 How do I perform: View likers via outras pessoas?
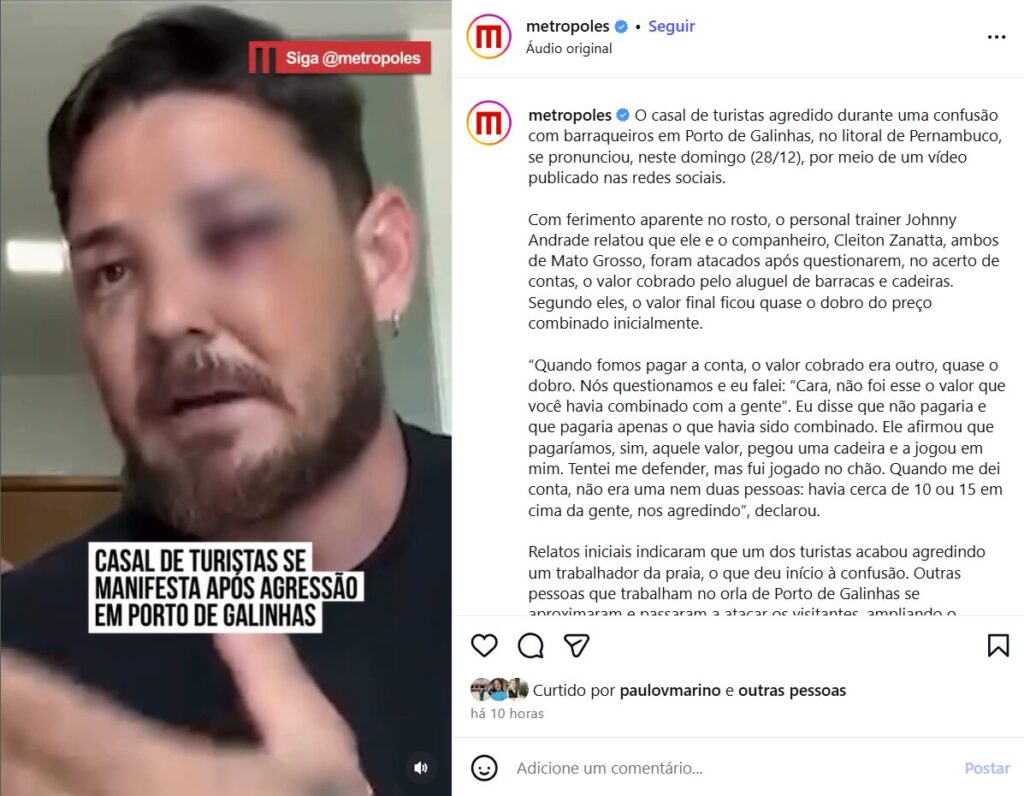(792, 690)
